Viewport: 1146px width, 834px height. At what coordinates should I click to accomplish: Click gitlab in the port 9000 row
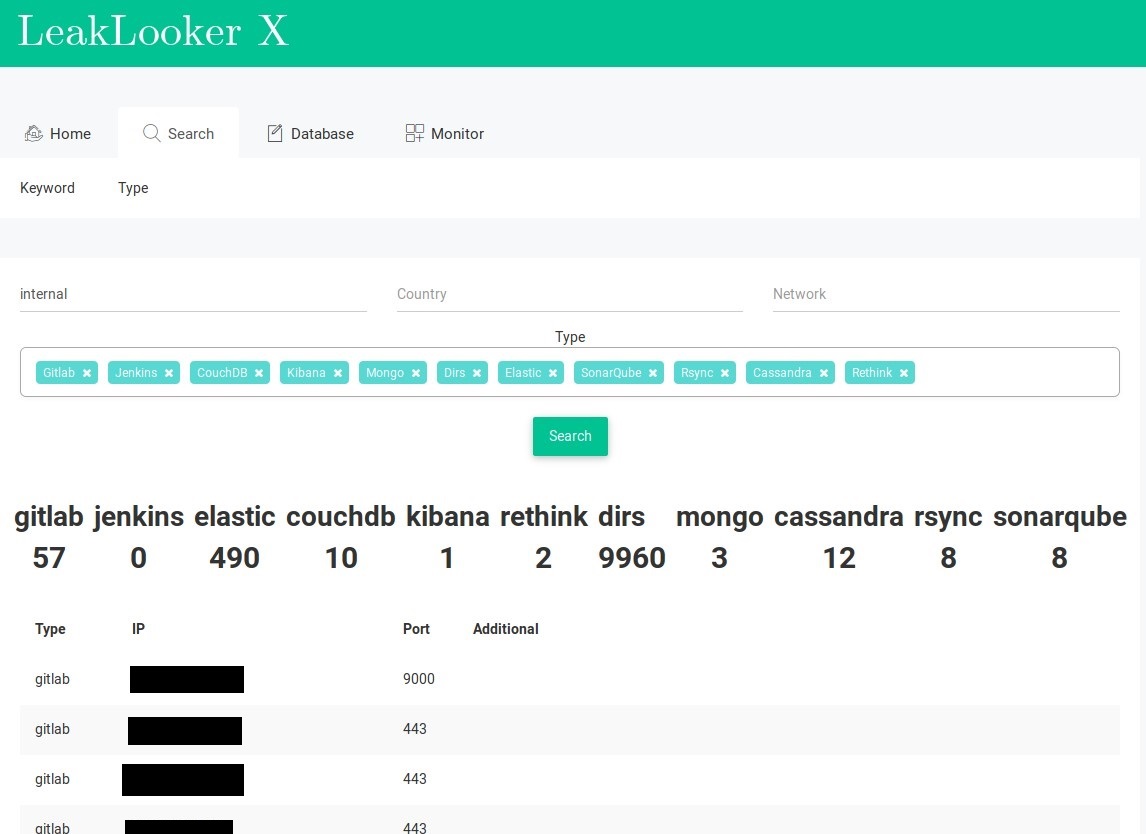[52, 679]
